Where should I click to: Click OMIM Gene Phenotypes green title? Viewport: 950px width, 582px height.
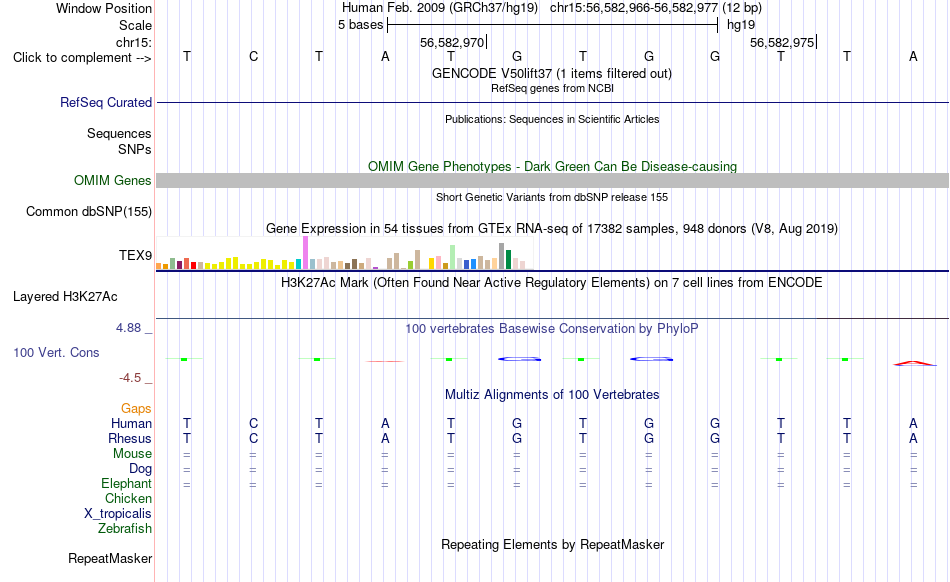click(x=552, y=167)
